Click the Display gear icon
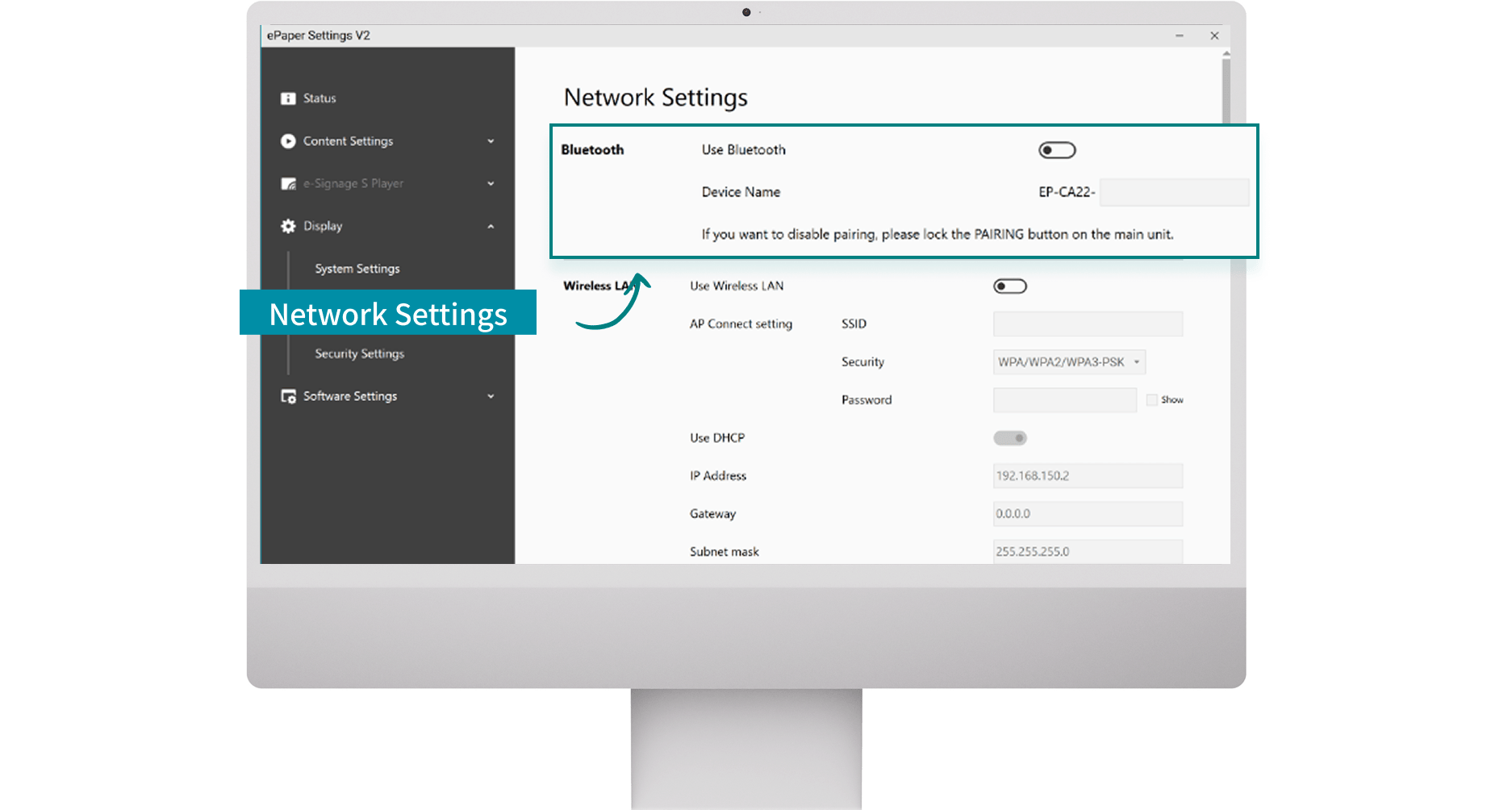Screen dimensions: 1512x810 pos(288,226)
